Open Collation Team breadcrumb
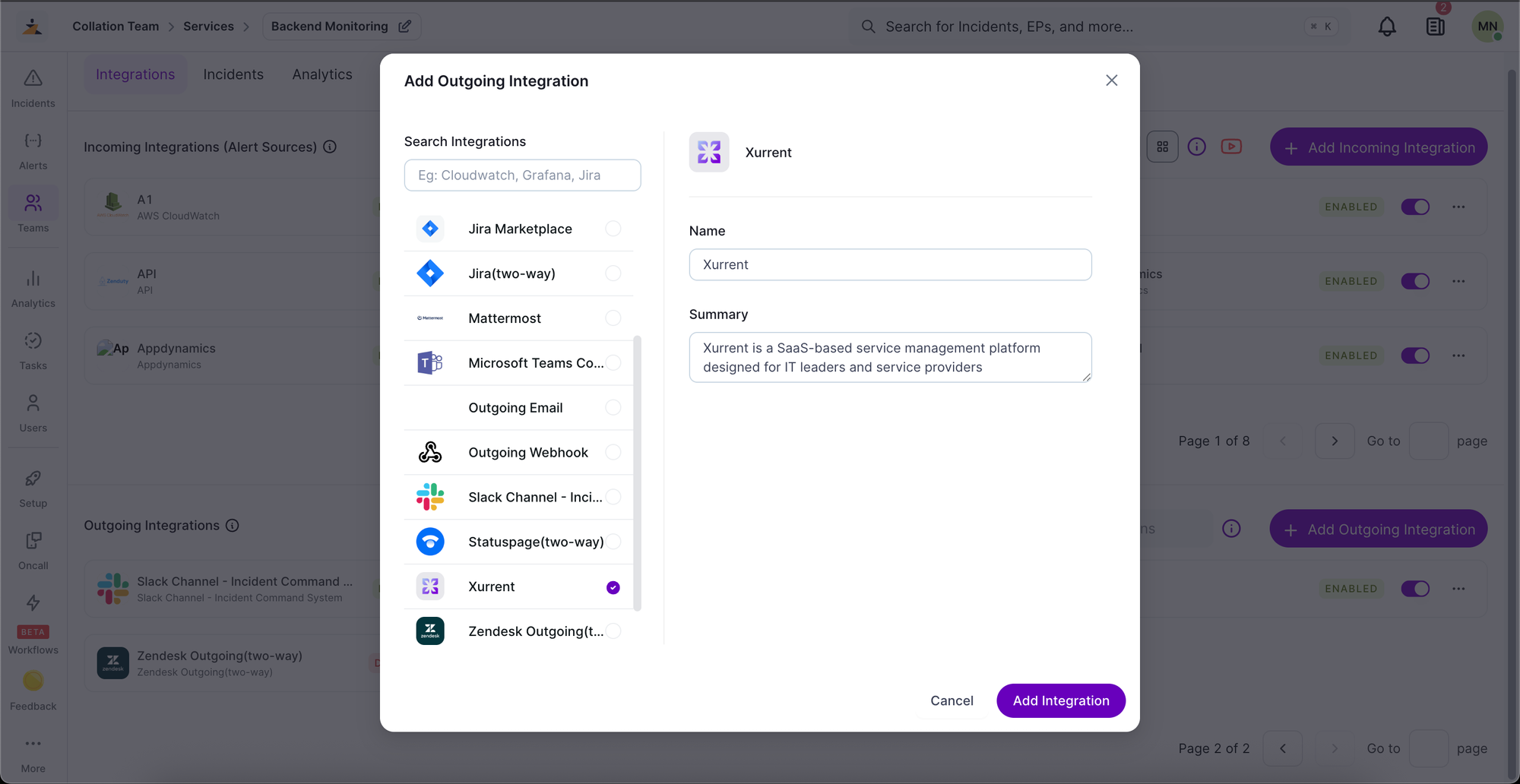1520x784 pixels. tap(116, 27)
